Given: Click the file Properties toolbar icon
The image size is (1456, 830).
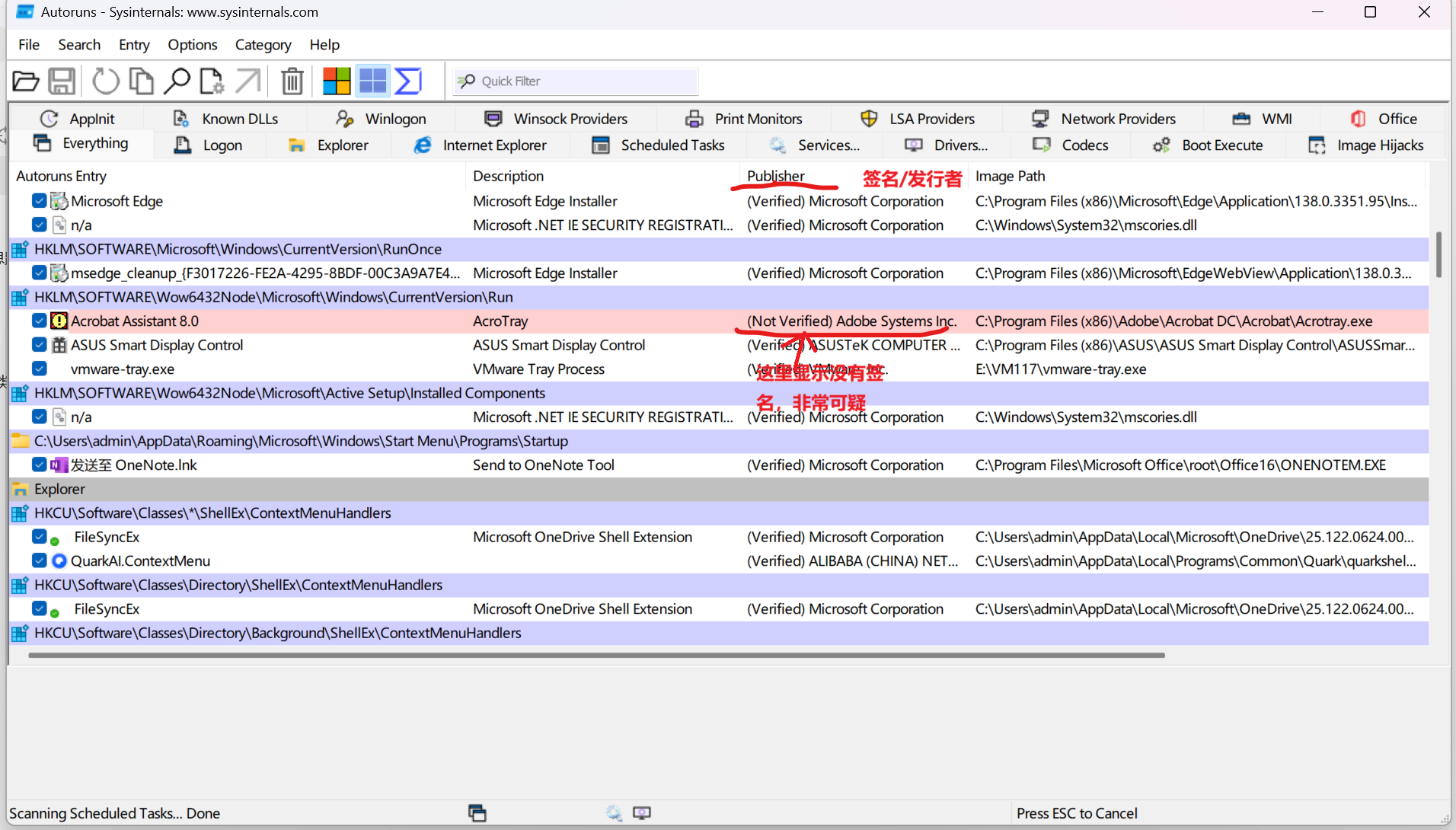Looking at the screenshot, I should click(212, 81).
